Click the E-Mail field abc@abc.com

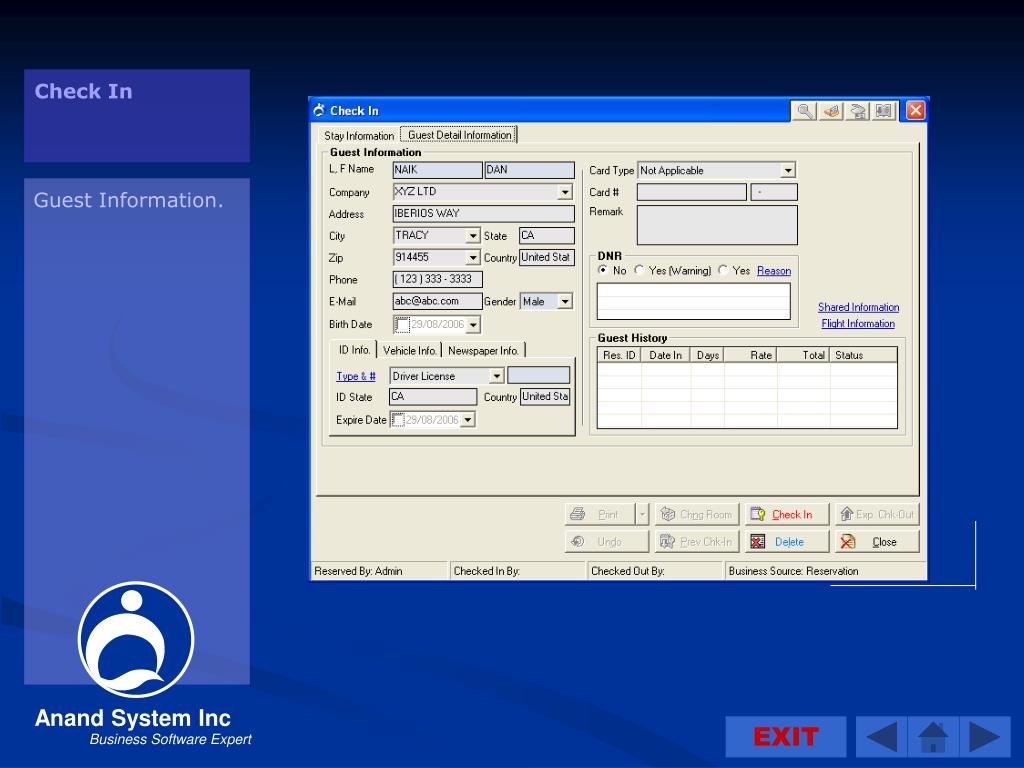pyautogui.click(x=438, y=301)
